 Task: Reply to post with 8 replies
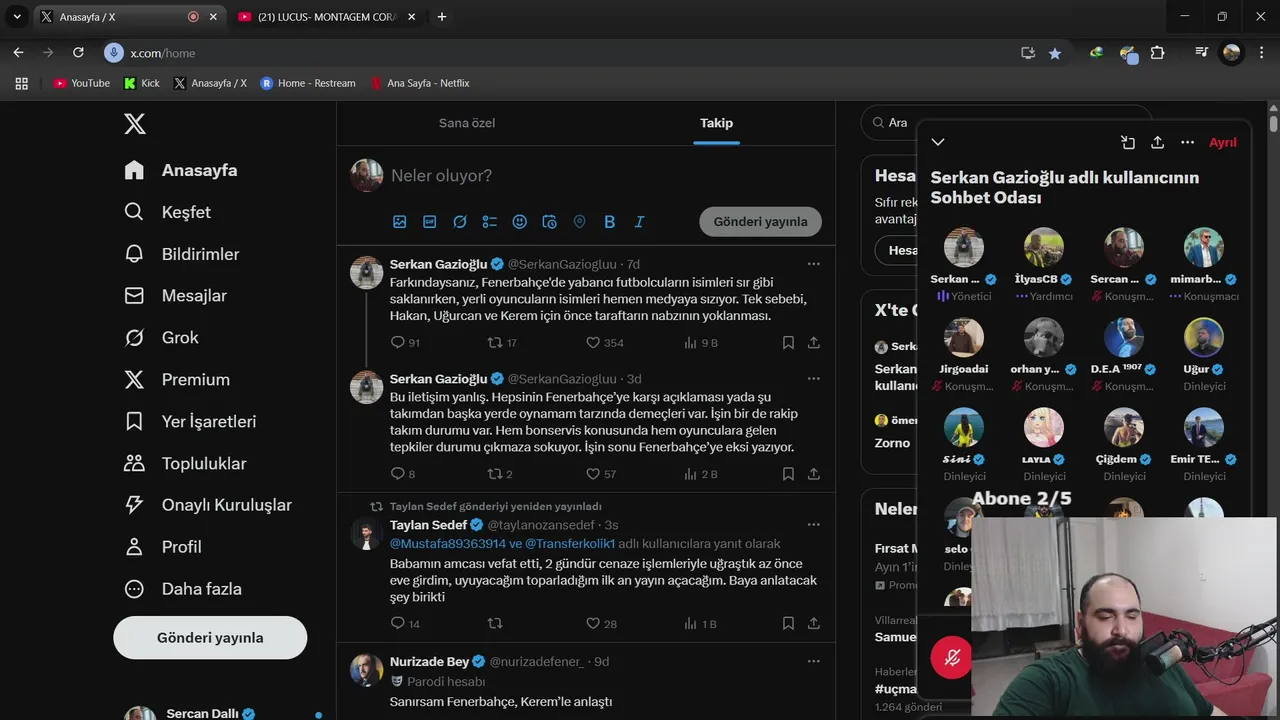pos(402,474)
